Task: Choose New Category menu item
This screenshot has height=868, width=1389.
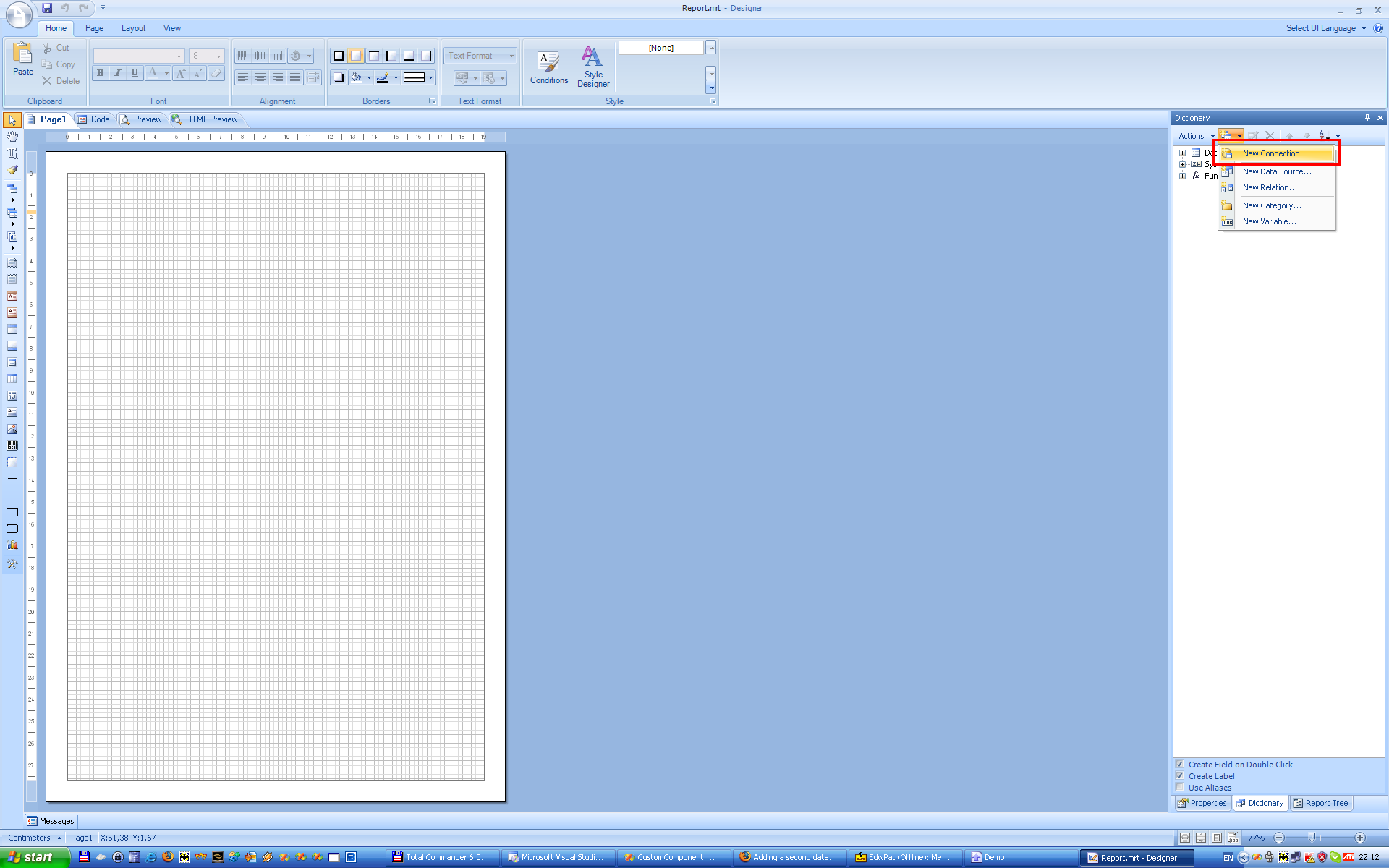Action: [1276, 205]
